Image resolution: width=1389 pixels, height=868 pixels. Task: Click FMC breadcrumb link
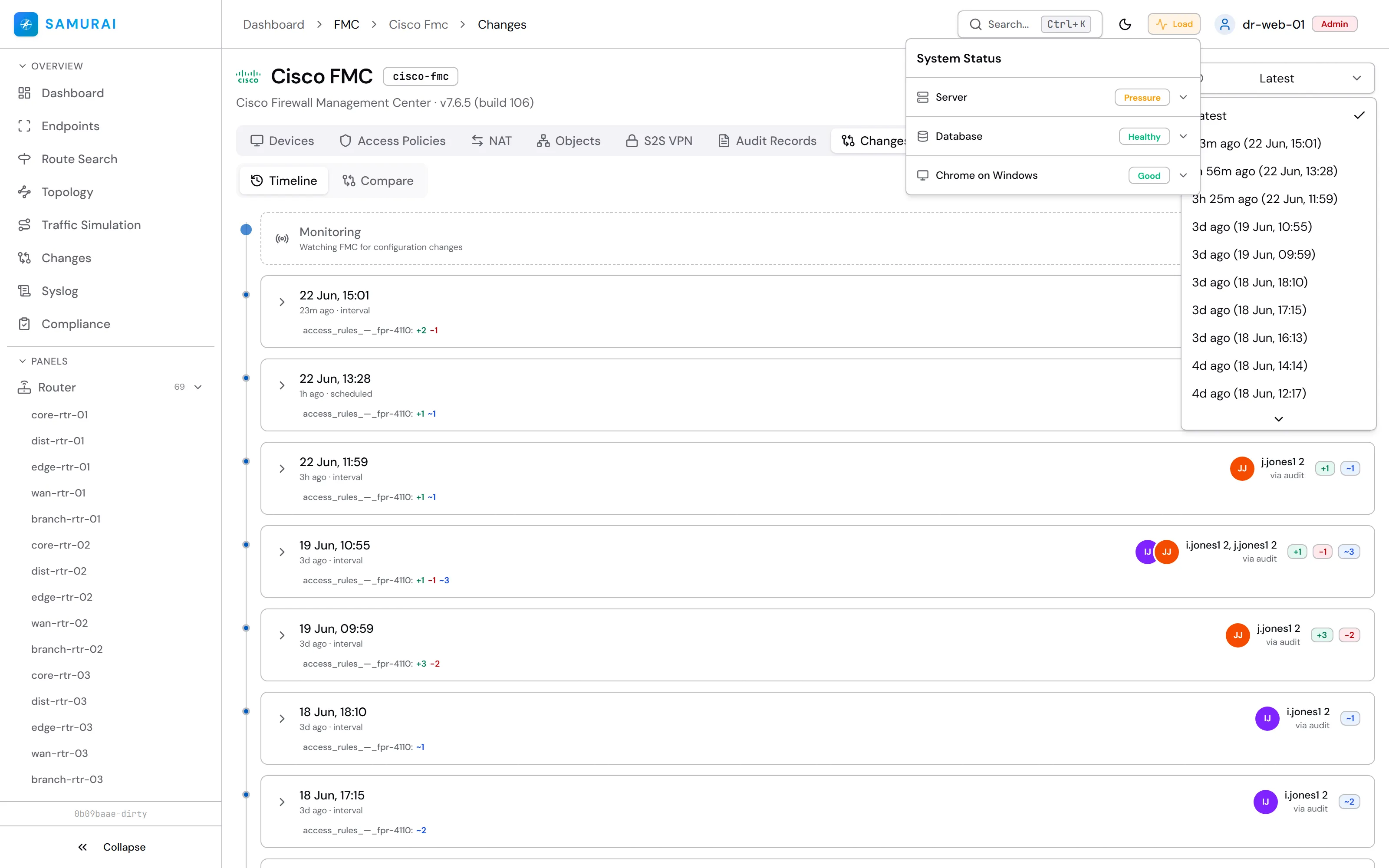347,24
